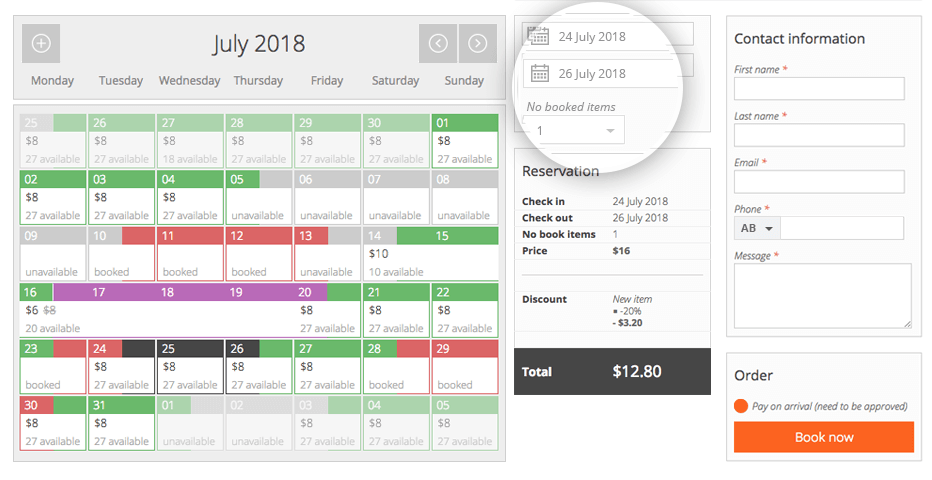Click the Wednesday column header

(x=190, y=80)
